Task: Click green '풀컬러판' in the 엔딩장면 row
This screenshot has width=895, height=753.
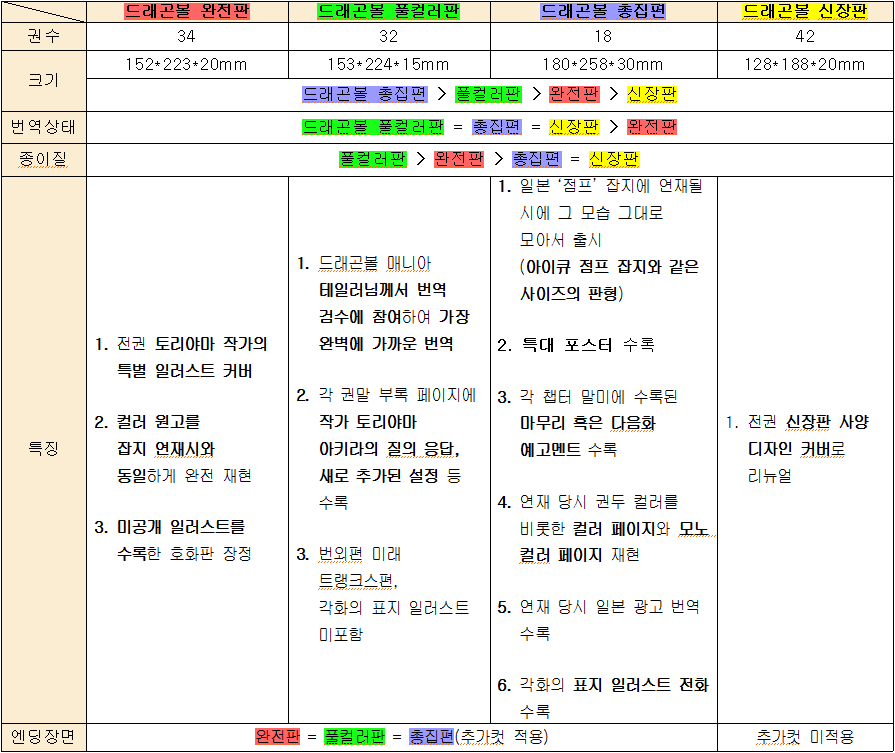Action: click(x=354, y=736)
